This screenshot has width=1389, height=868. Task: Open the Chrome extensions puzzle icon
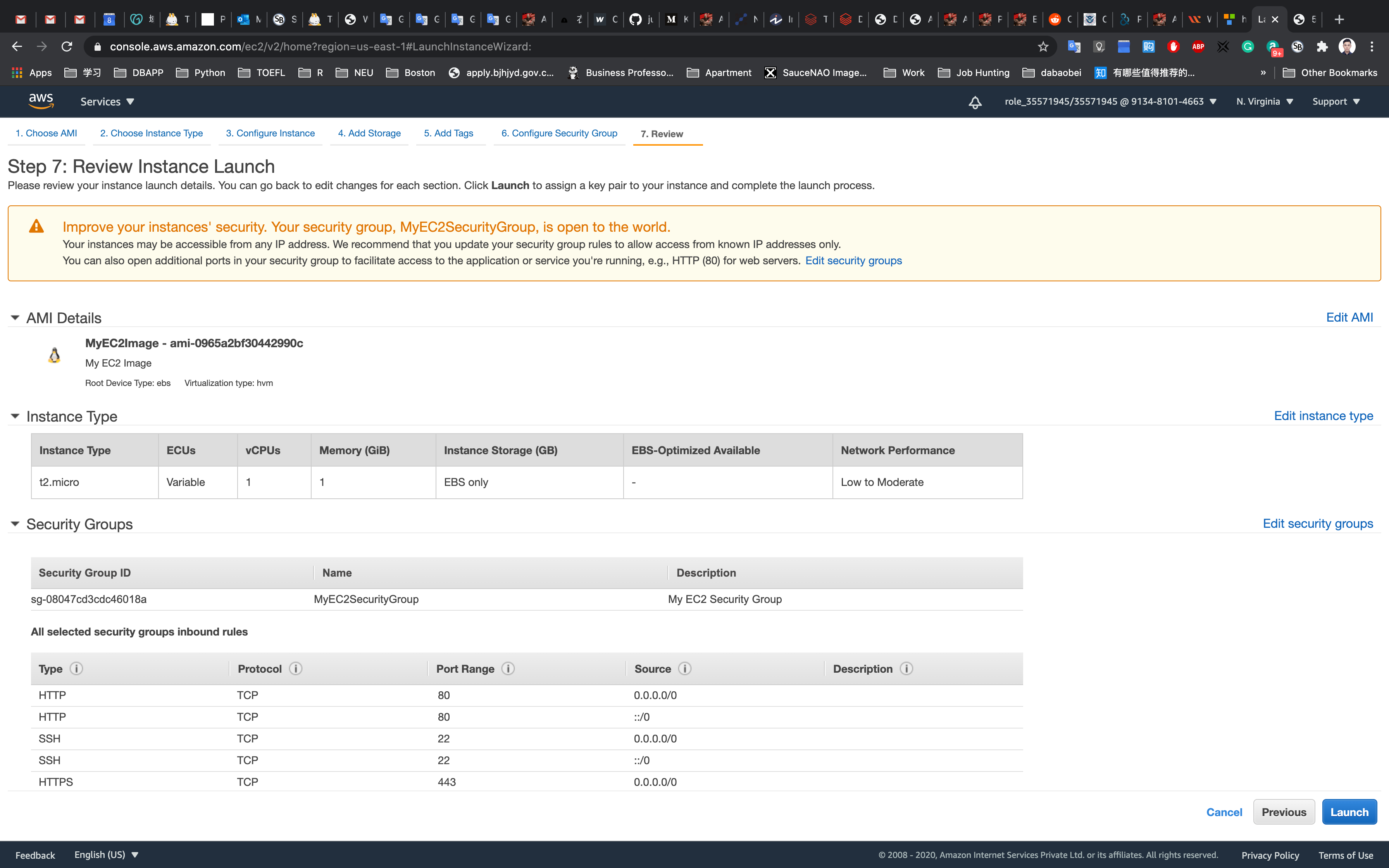tap(1322, 46)
